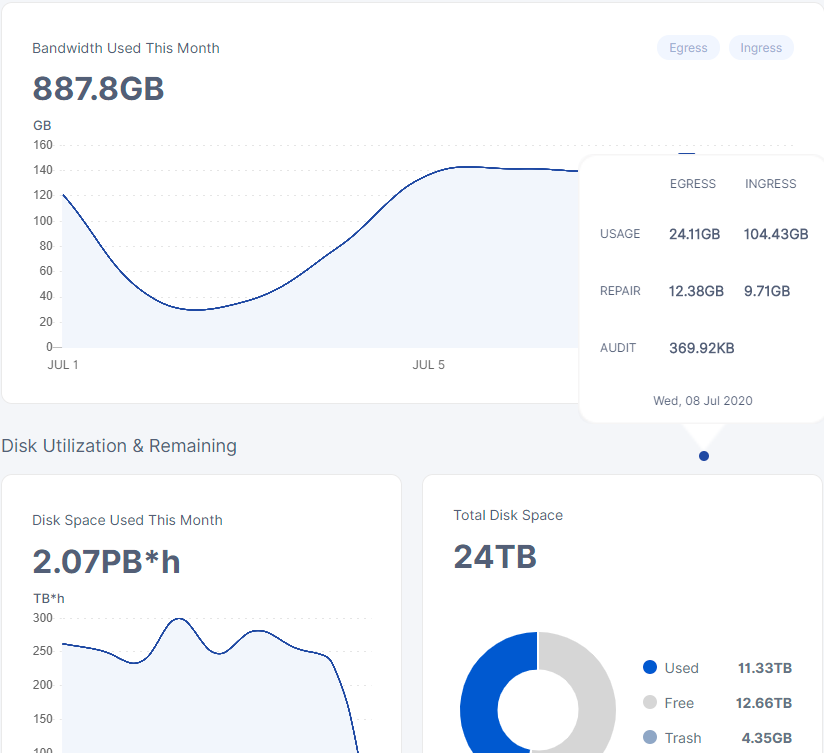This screenshot has width=824, height=753.
Task: Click the blue Used legend dot
Action: click(650, 668)
